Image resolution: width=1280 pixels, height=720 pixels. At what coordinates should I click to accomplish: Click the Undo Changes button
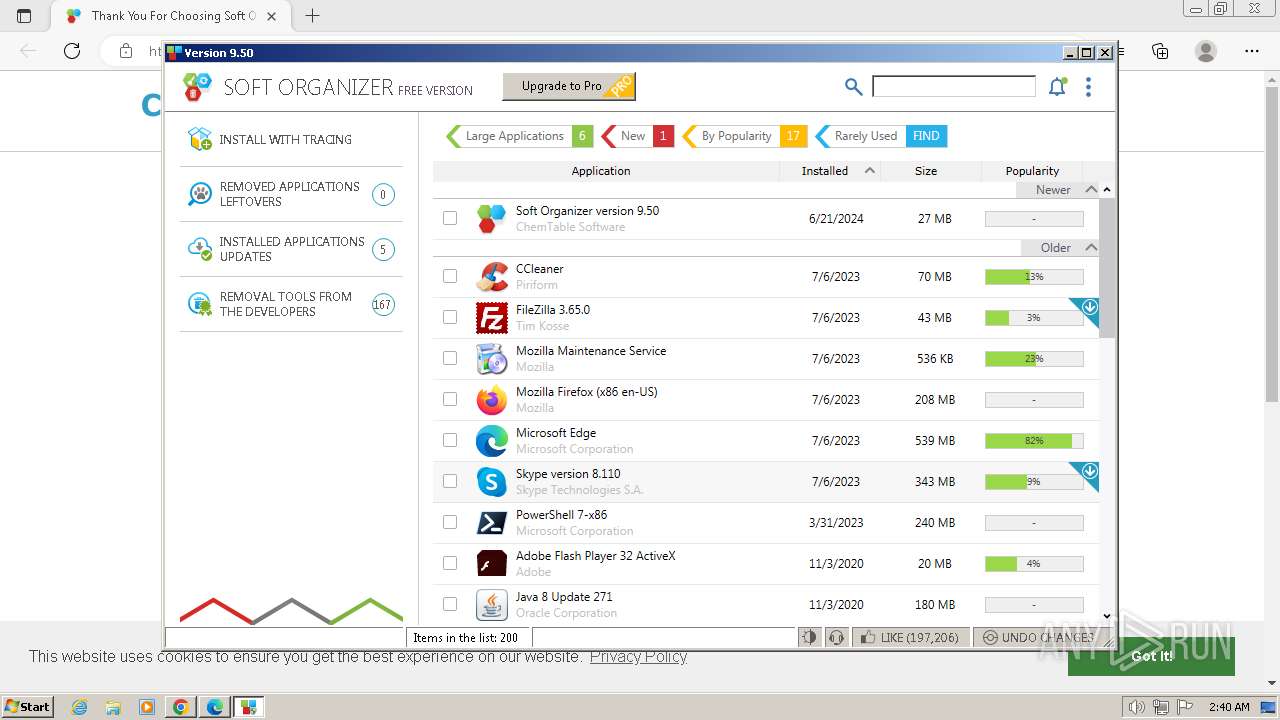[1041, 637]
